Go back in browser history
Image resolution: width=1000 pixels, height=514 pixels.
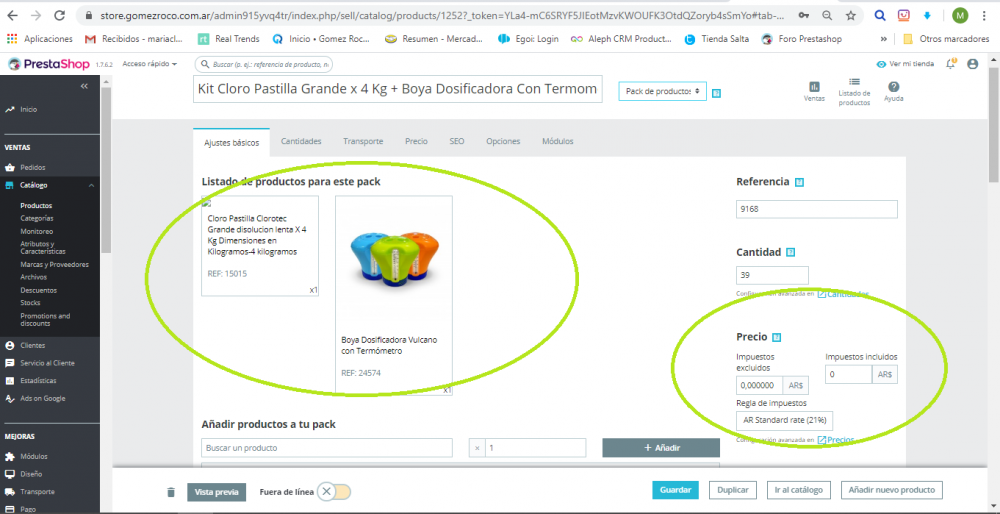point(12,15)
